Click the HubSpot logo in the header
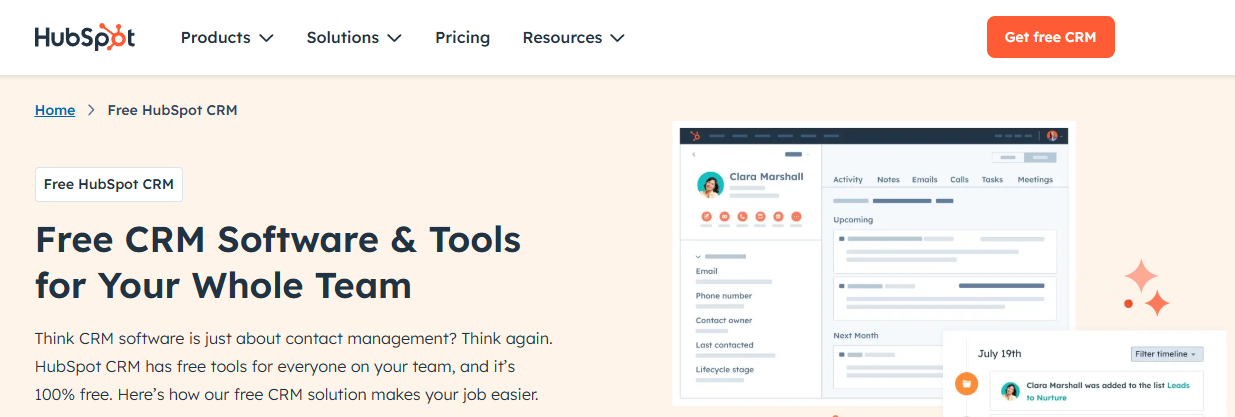Image resolution: width=1235 pixels, height=417 pixels. tap(84, 37)
